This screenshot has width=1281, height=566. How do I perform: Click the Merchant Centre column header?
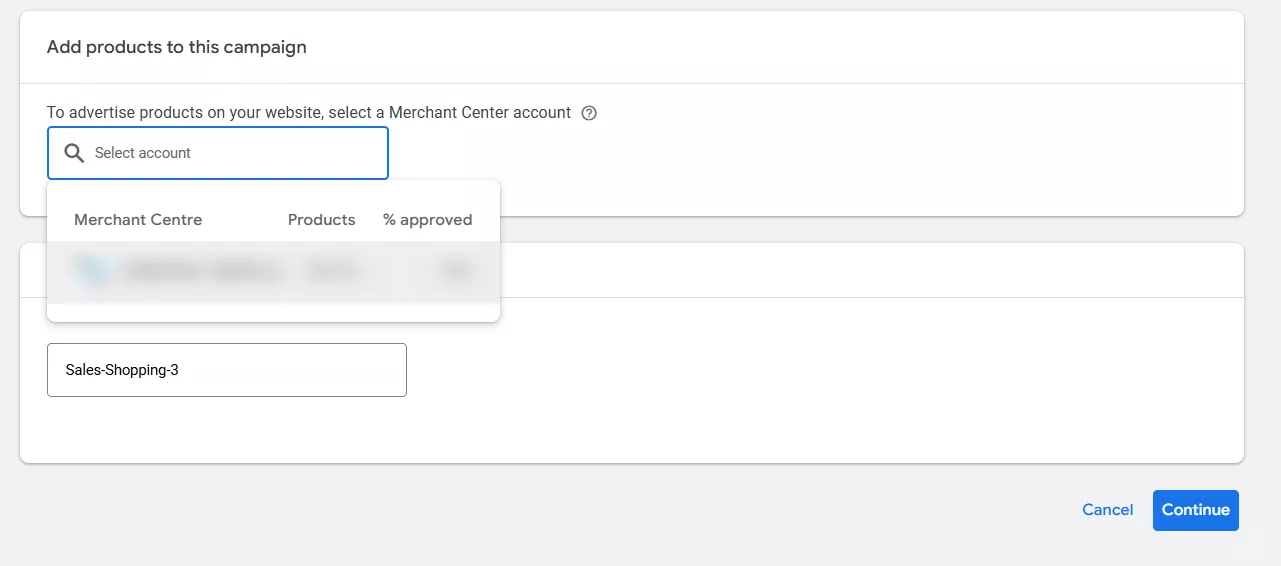point(138,220)
